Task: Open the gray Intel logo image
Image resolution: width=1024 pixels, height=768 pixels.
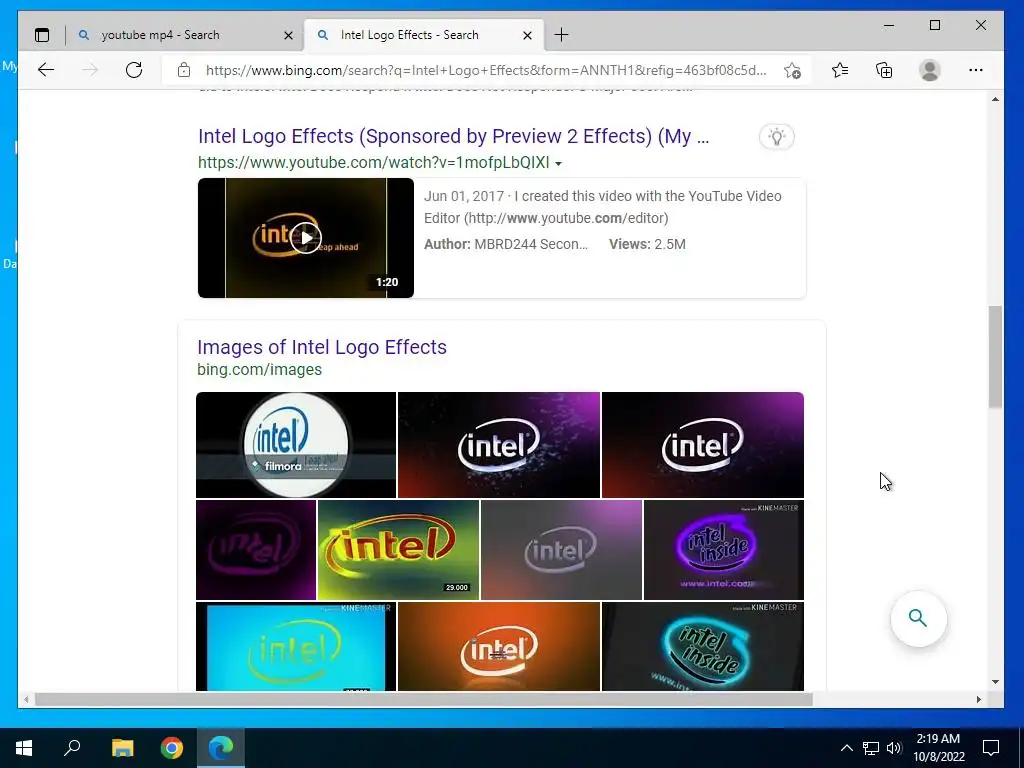Action: click(561, 550)
